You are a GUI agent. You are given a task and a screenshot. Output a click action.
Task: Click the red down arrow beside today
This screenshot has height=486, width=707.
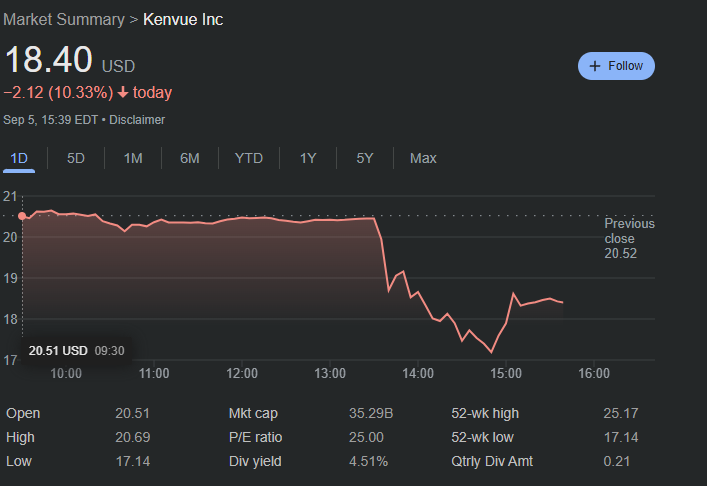(122, 93)
